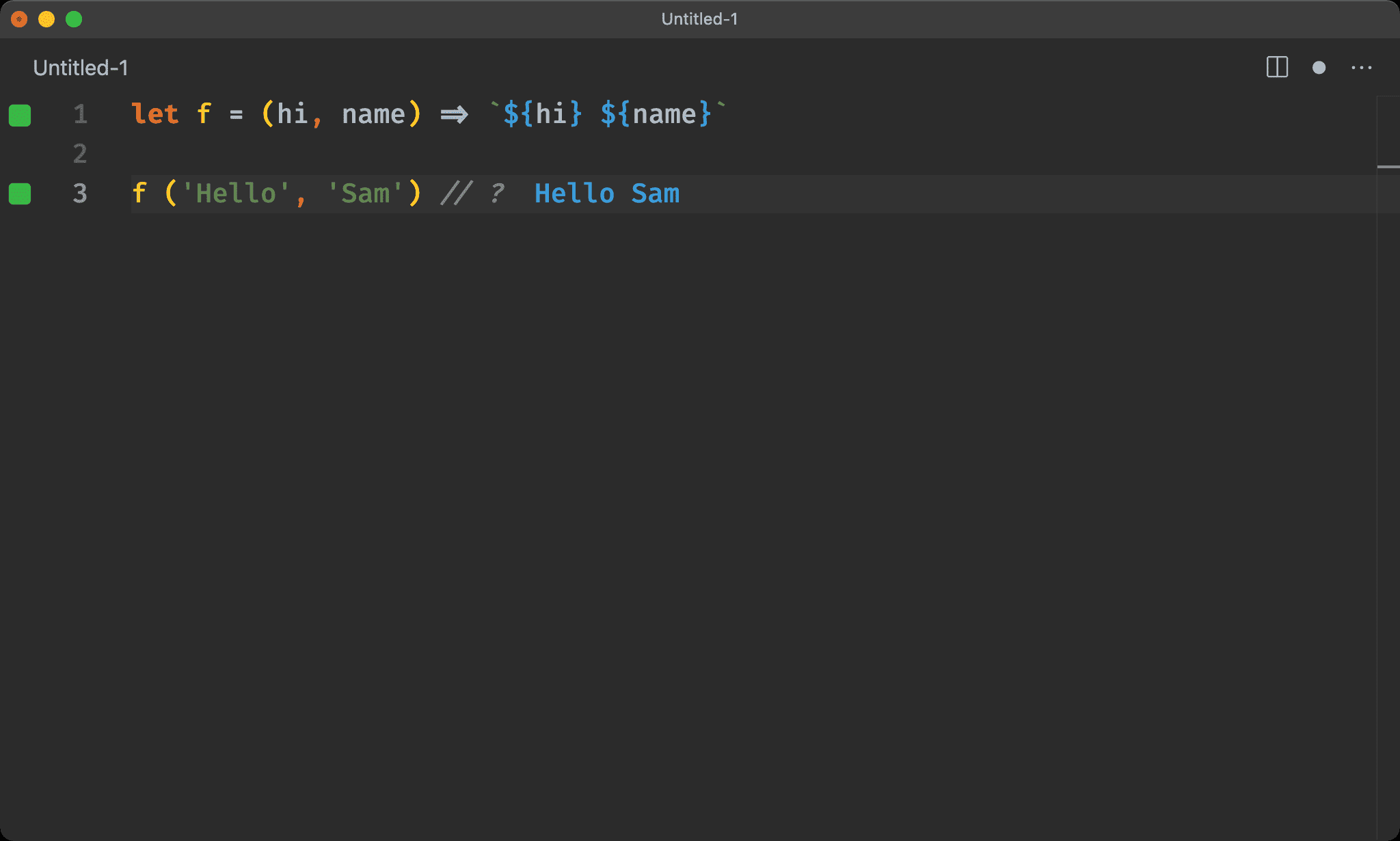Select the Untitled-1 editor tab
Image resolution: width=1400 pixels, height=841 pixels.
click(x=80, y=68)
